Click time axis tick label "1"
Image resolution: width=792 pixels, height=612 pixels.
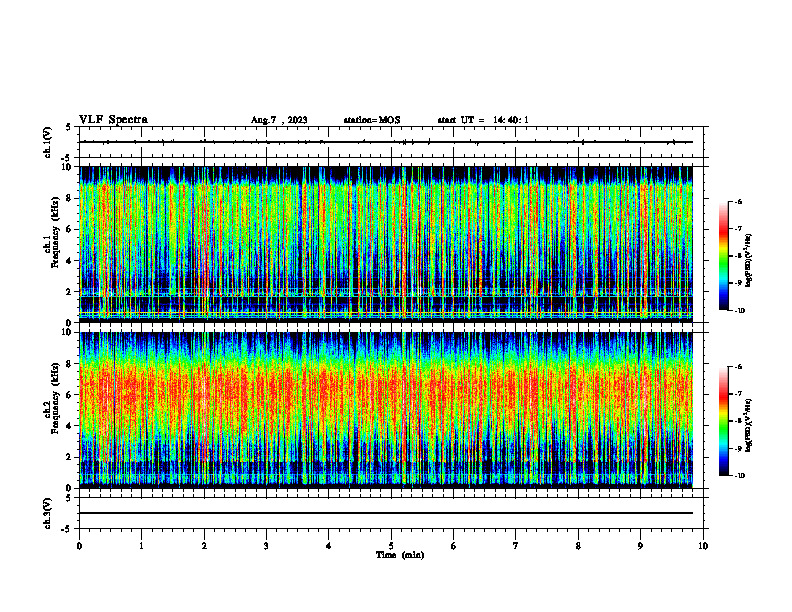tap(141, 546)
